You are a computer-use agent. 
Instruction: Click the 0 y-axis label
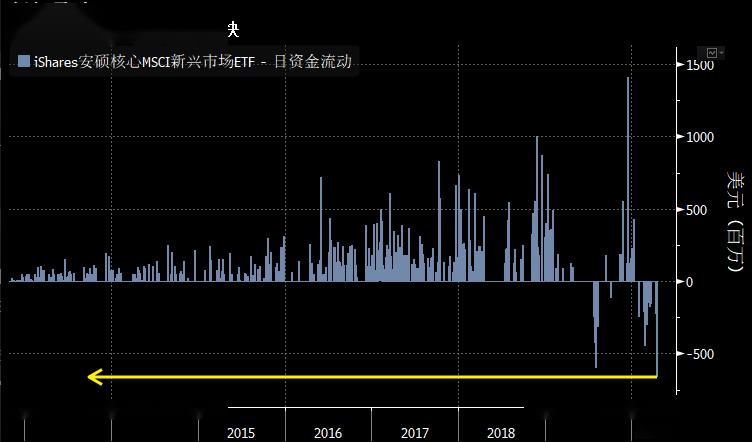point(690,282)
